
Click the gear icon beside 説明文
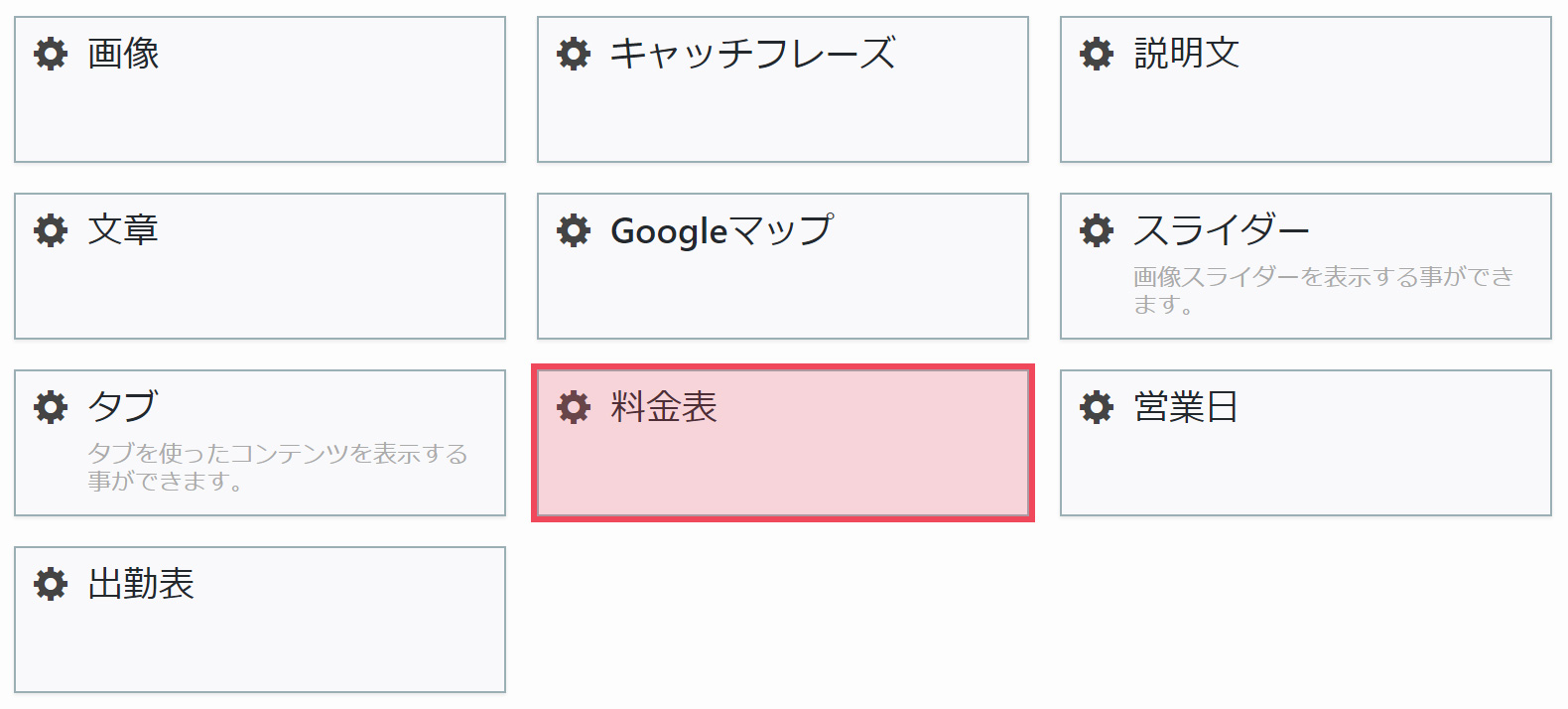[1097, 54]
